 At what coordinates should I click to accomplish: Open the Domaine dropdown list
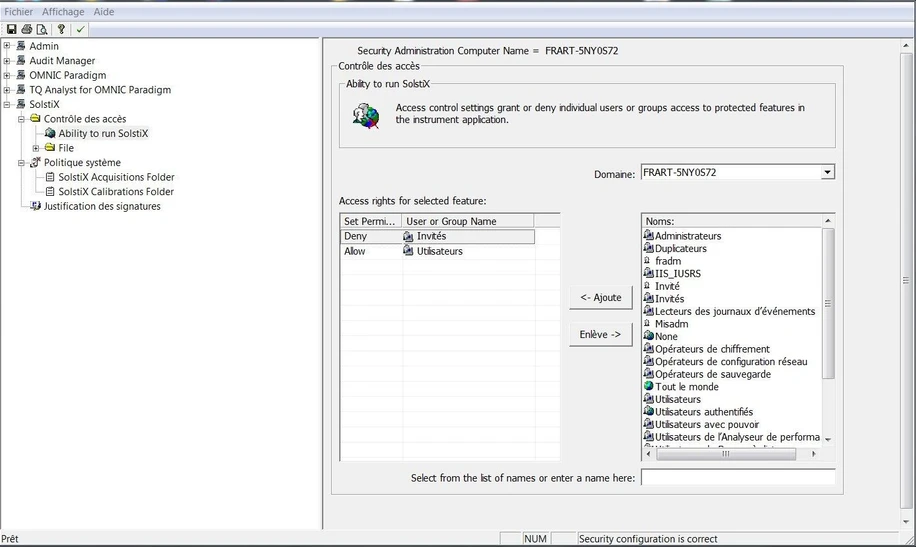coord(827,172)
